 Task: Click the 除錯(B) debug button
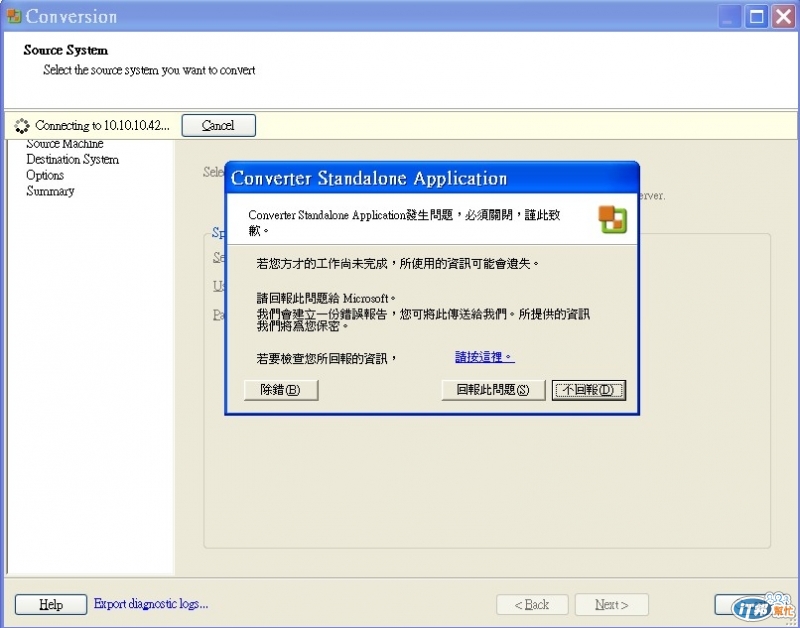pos(281,390)
